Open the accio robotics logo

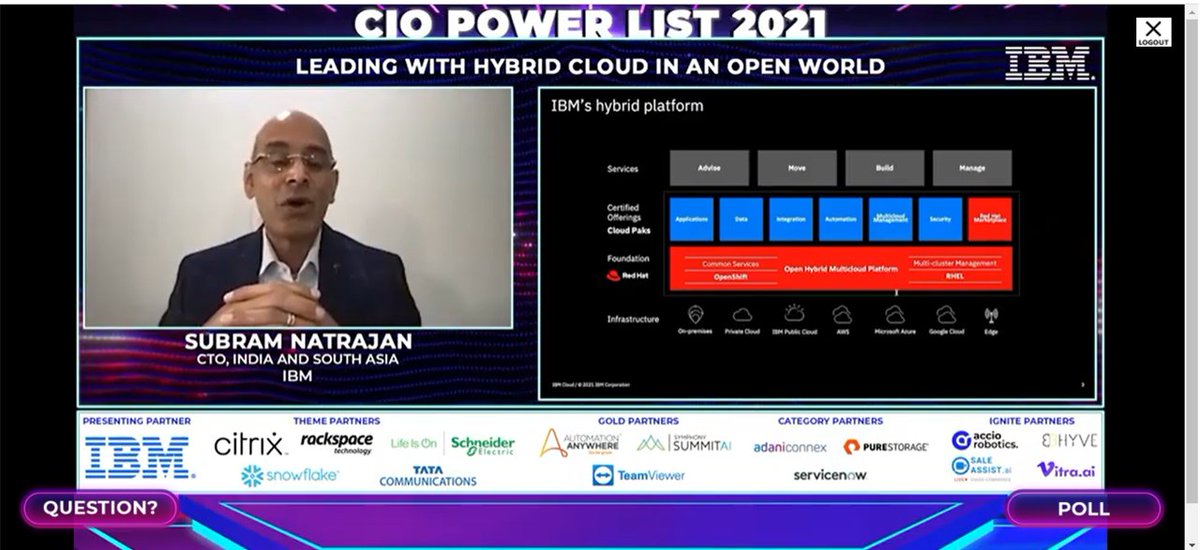point(984,441)
